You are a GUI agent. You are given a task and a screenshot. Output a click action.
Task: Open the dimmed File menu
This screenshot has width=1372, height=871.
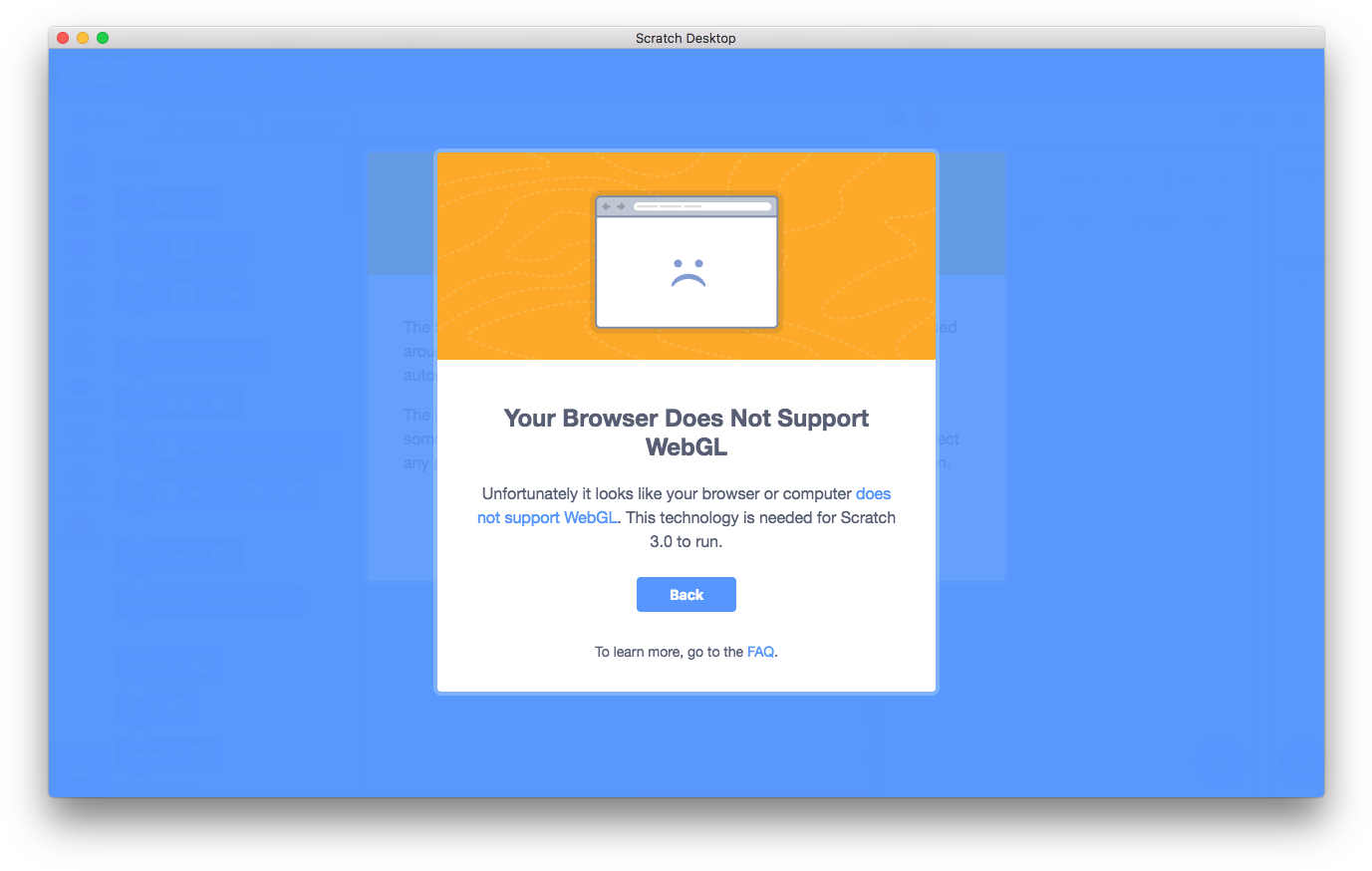coord(209,73)
